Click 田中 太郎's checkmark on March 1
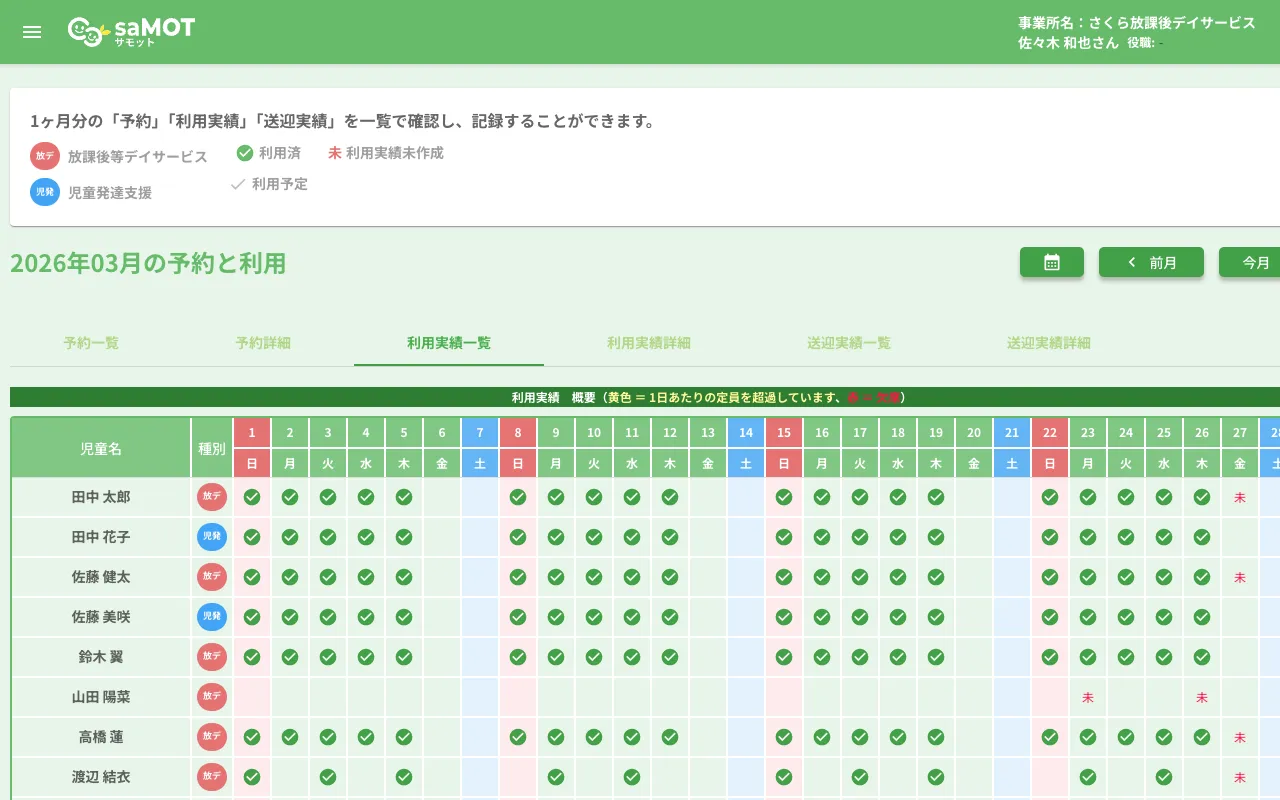Viewport: 1280px width, 800px height. [251, 497]
